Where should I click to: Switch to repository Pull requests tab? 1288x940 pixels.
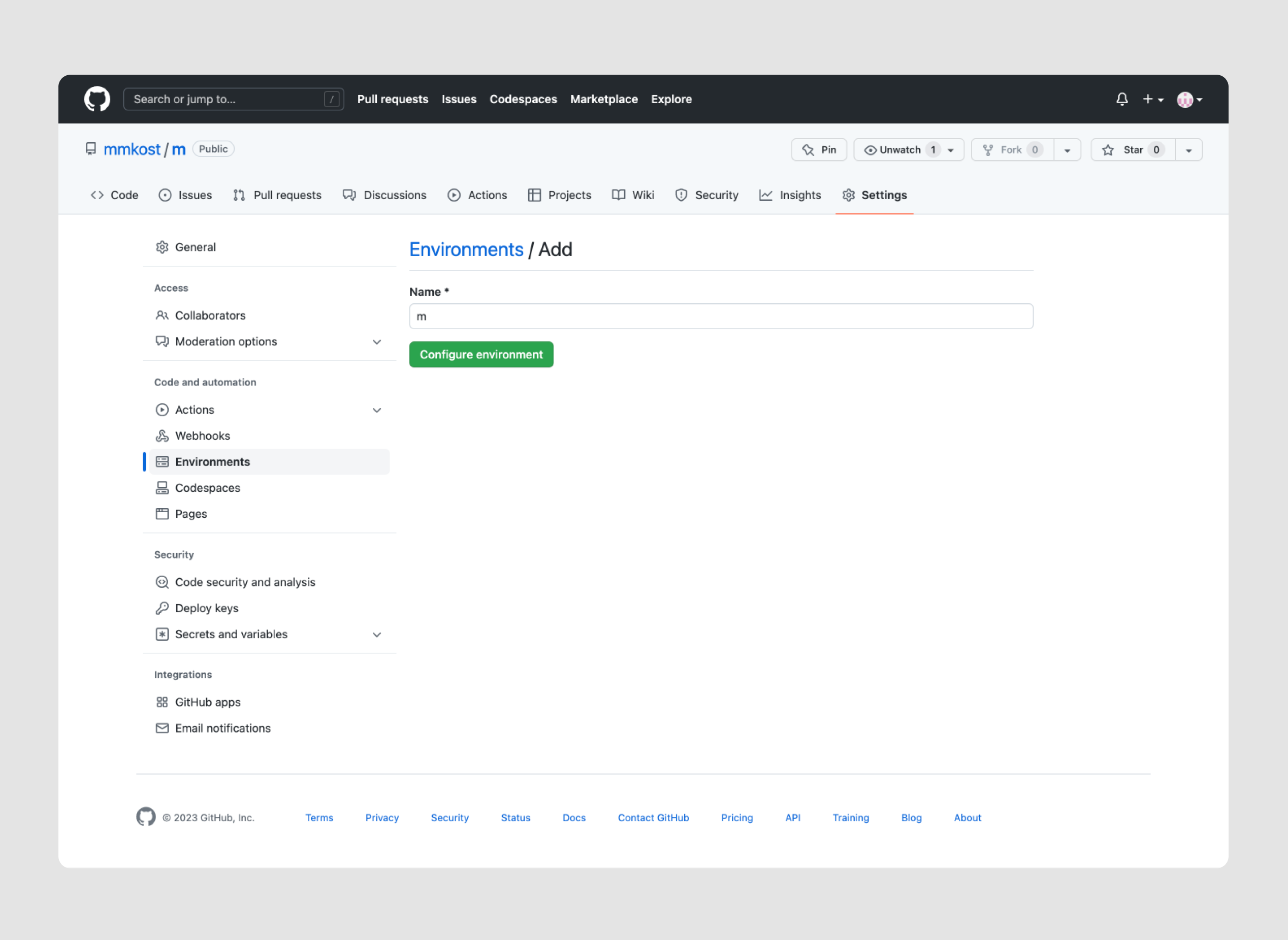(277, 195)
